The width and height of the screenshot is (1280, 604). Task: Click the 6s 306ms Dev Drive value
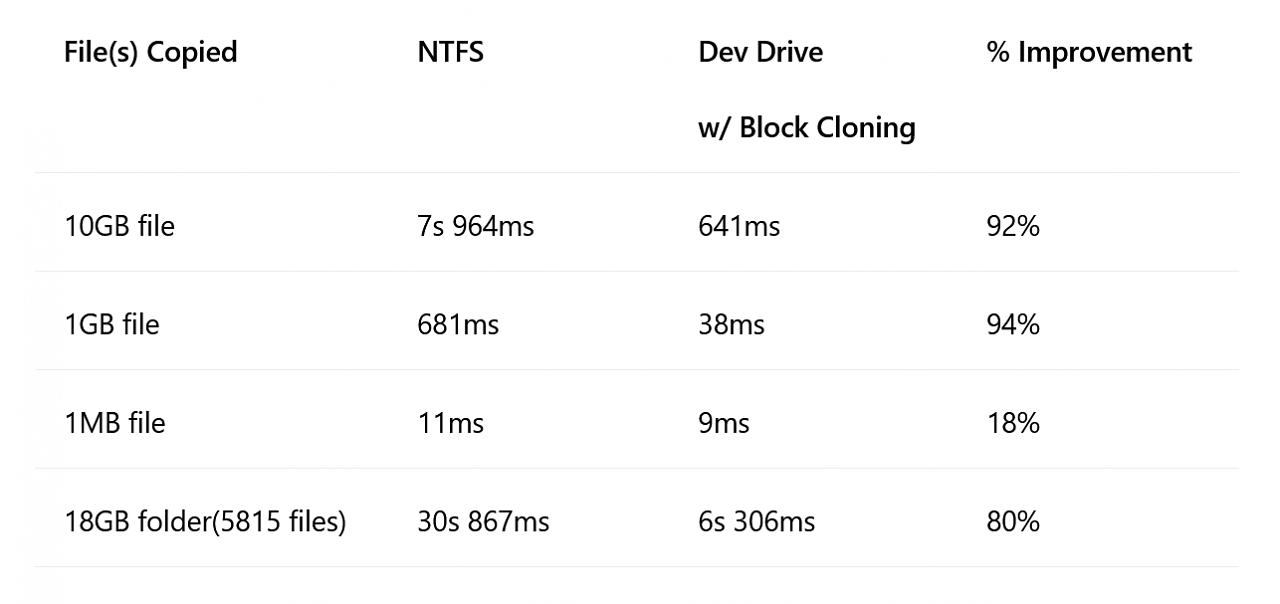[x=756, y=522]
